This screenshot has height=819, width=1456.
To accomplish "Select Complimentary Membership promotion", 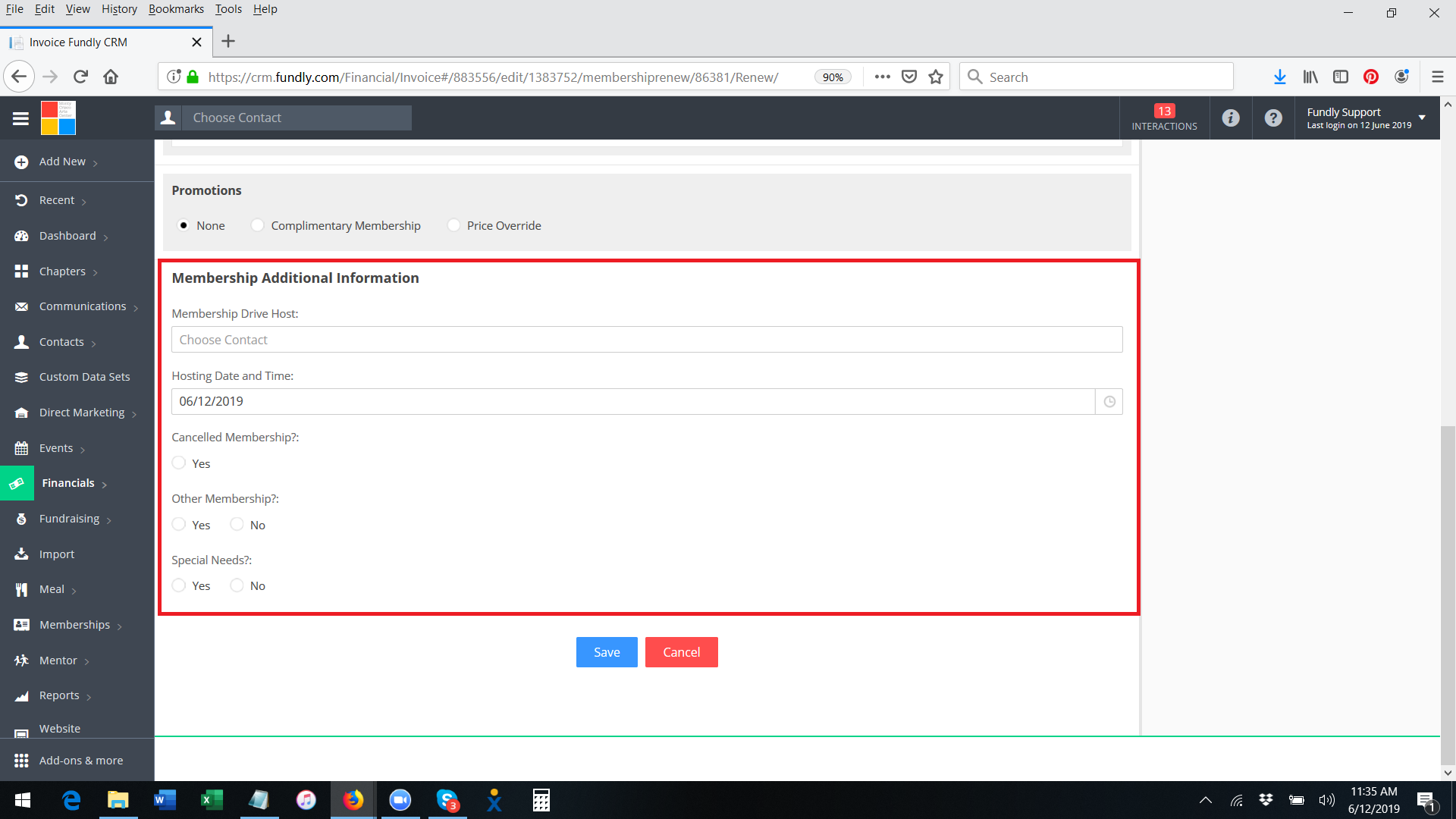I will [x=258, y=225].
